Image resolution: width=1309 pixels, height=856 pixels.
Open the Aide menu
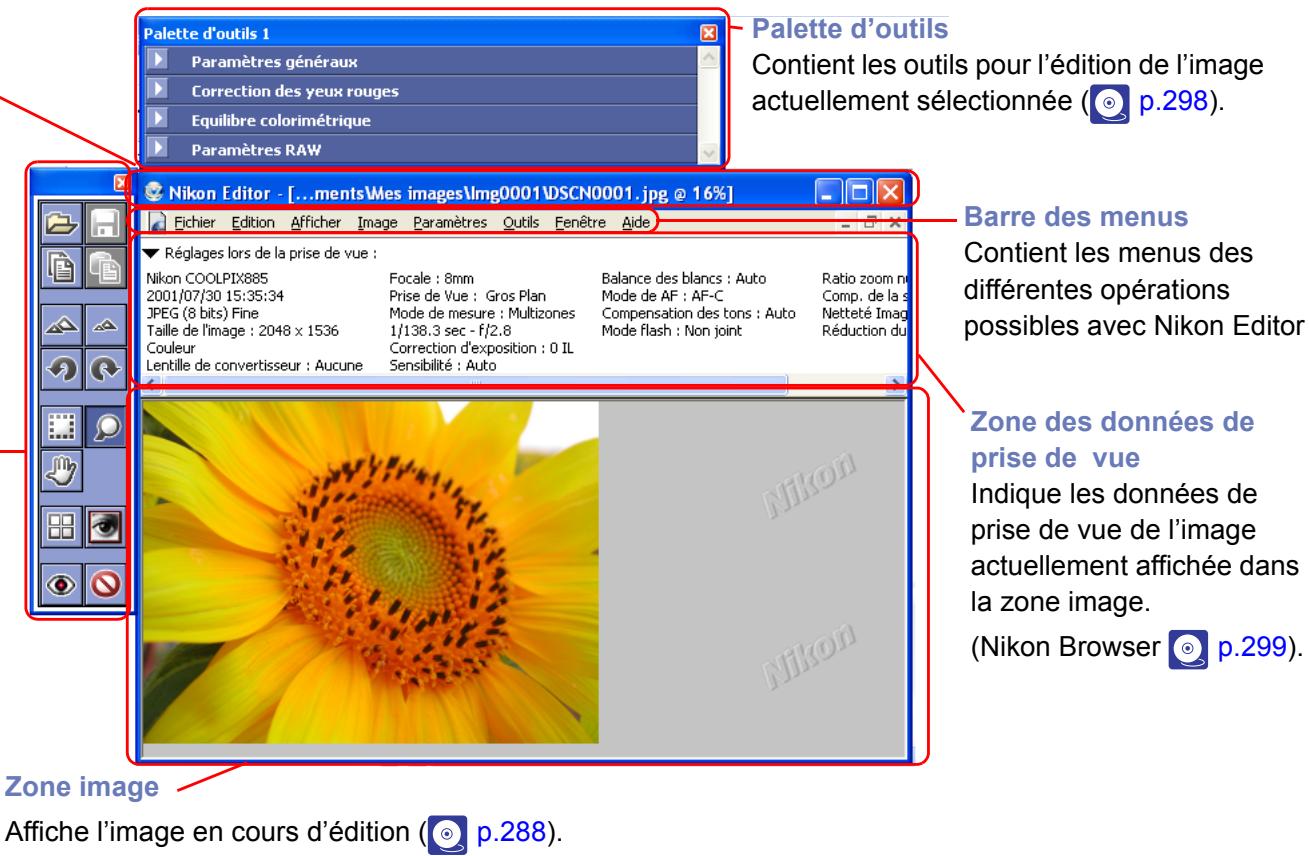[x=635, y=222]
